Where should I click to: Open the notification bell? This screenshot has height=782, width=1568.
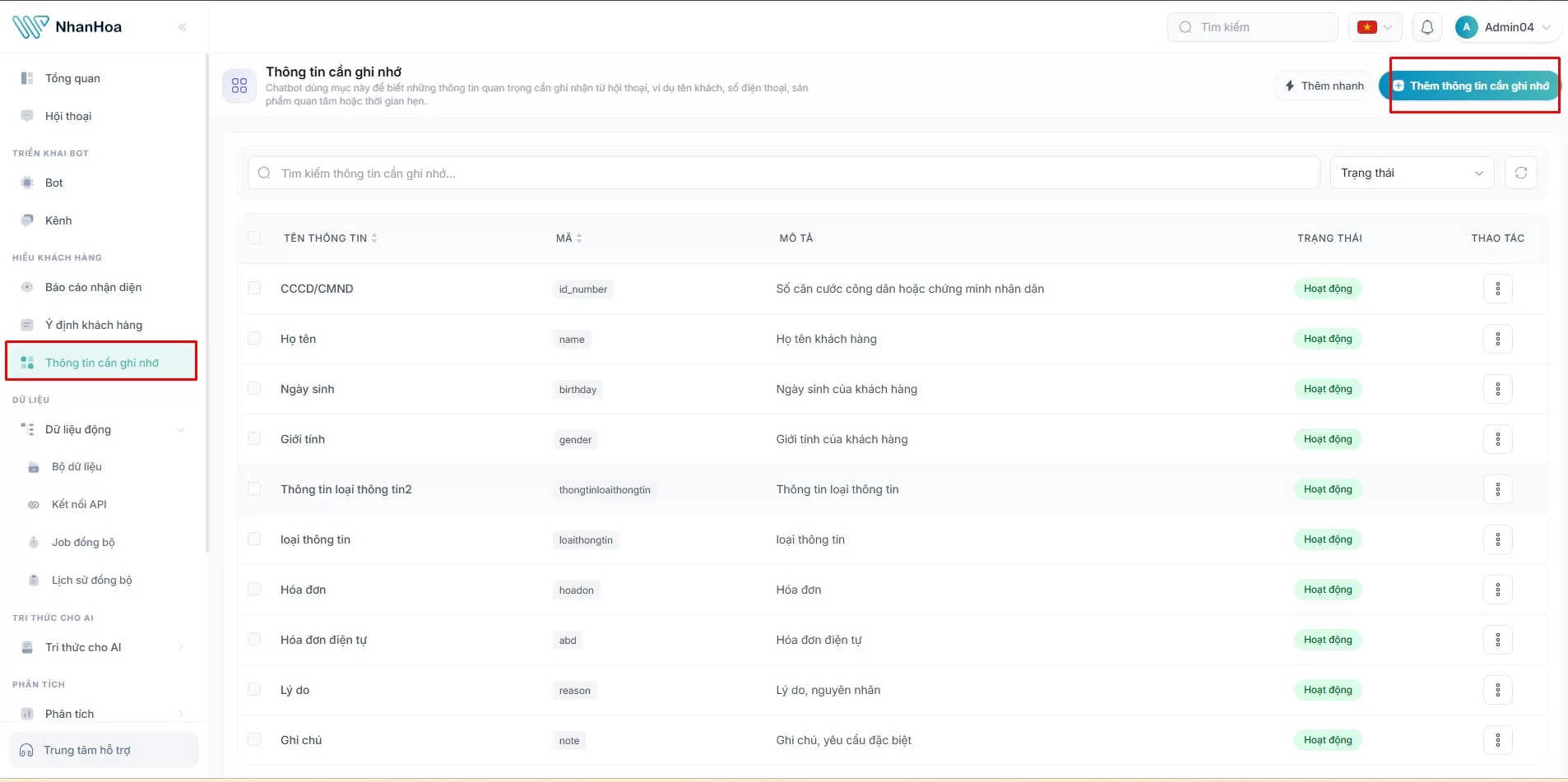(x=1427, y=27)
